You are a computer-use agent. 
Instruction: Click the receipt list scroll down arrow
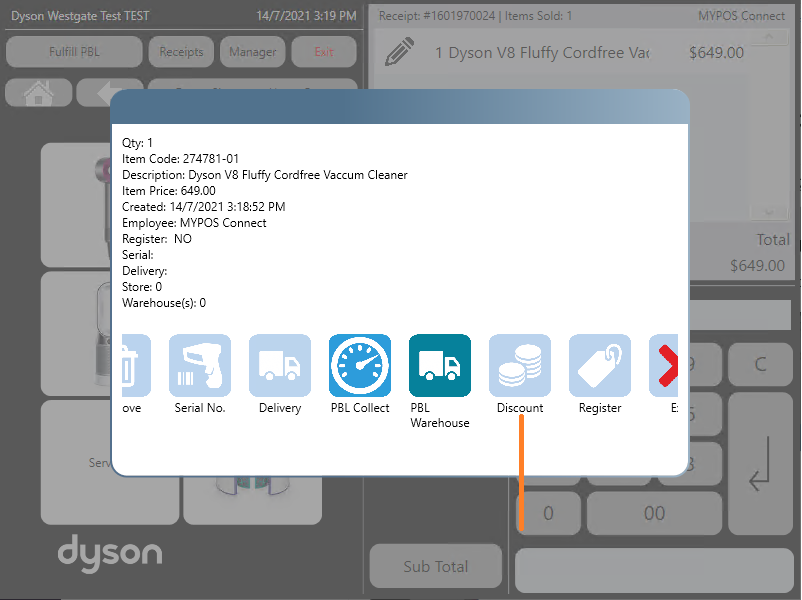[x=769, y=211]
